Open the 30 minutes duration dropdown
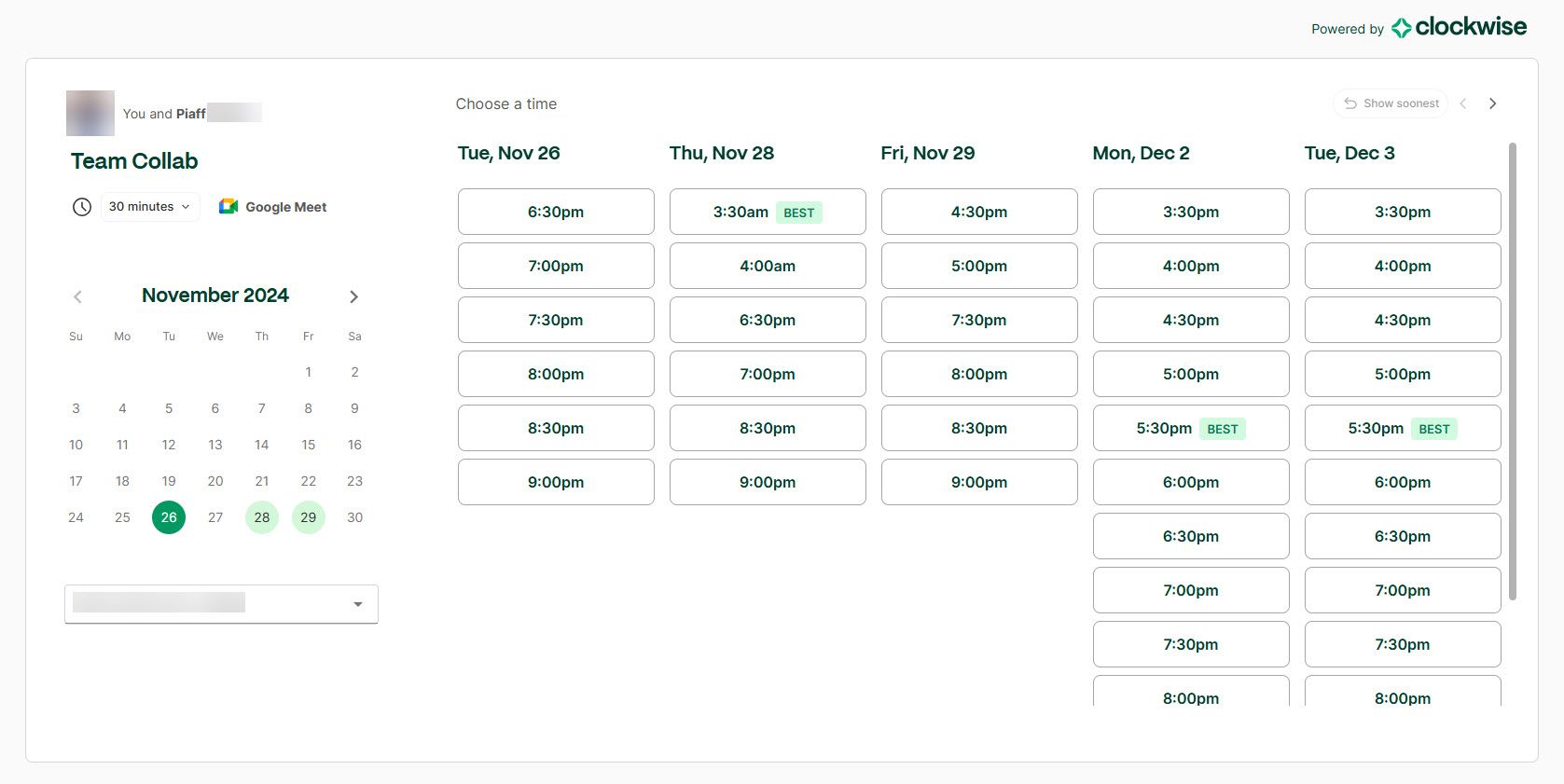 (x=149, y=206)
